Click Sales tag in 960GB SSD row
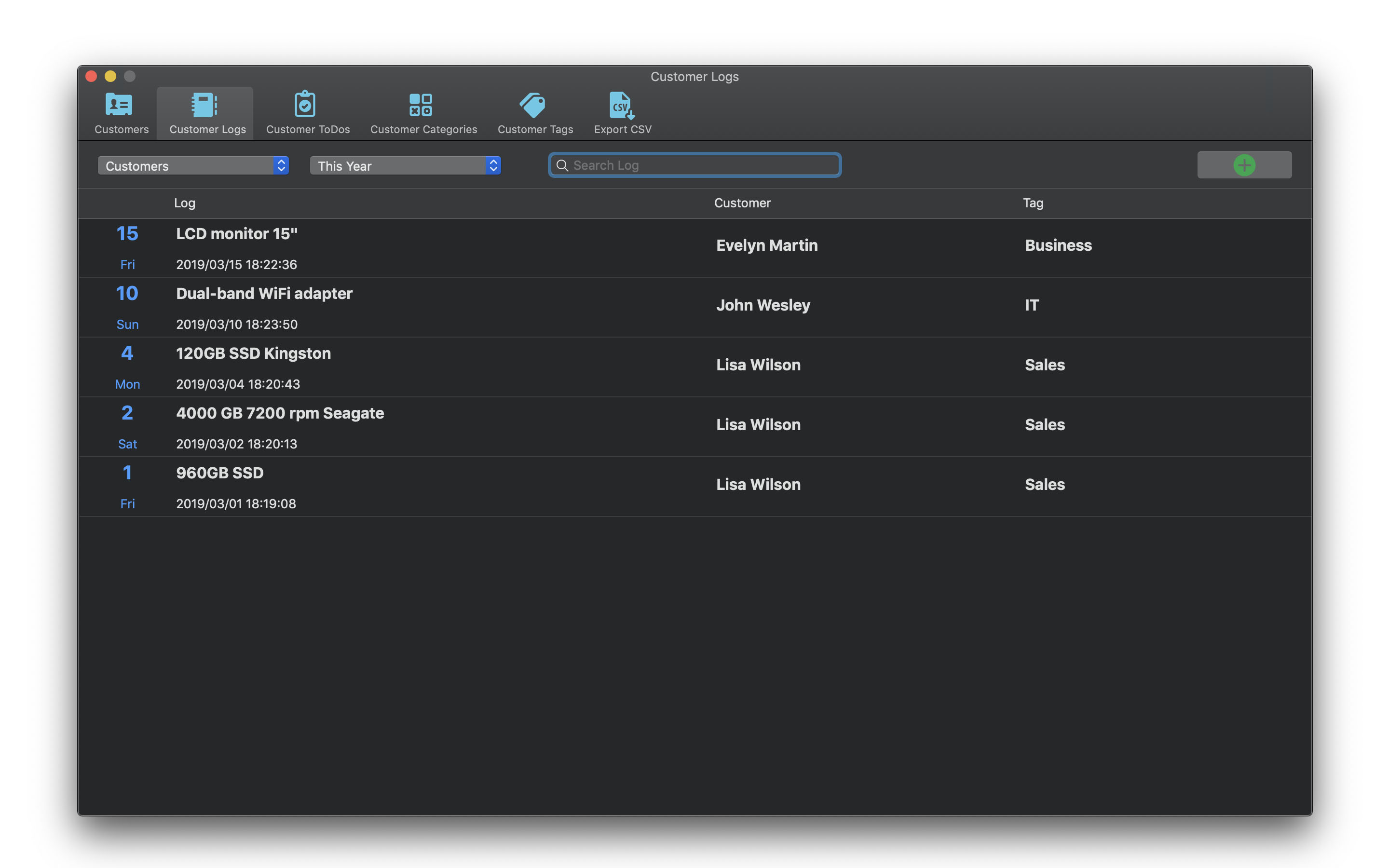The width and height of the screenshot is (1389, 868). point(1045,485)
